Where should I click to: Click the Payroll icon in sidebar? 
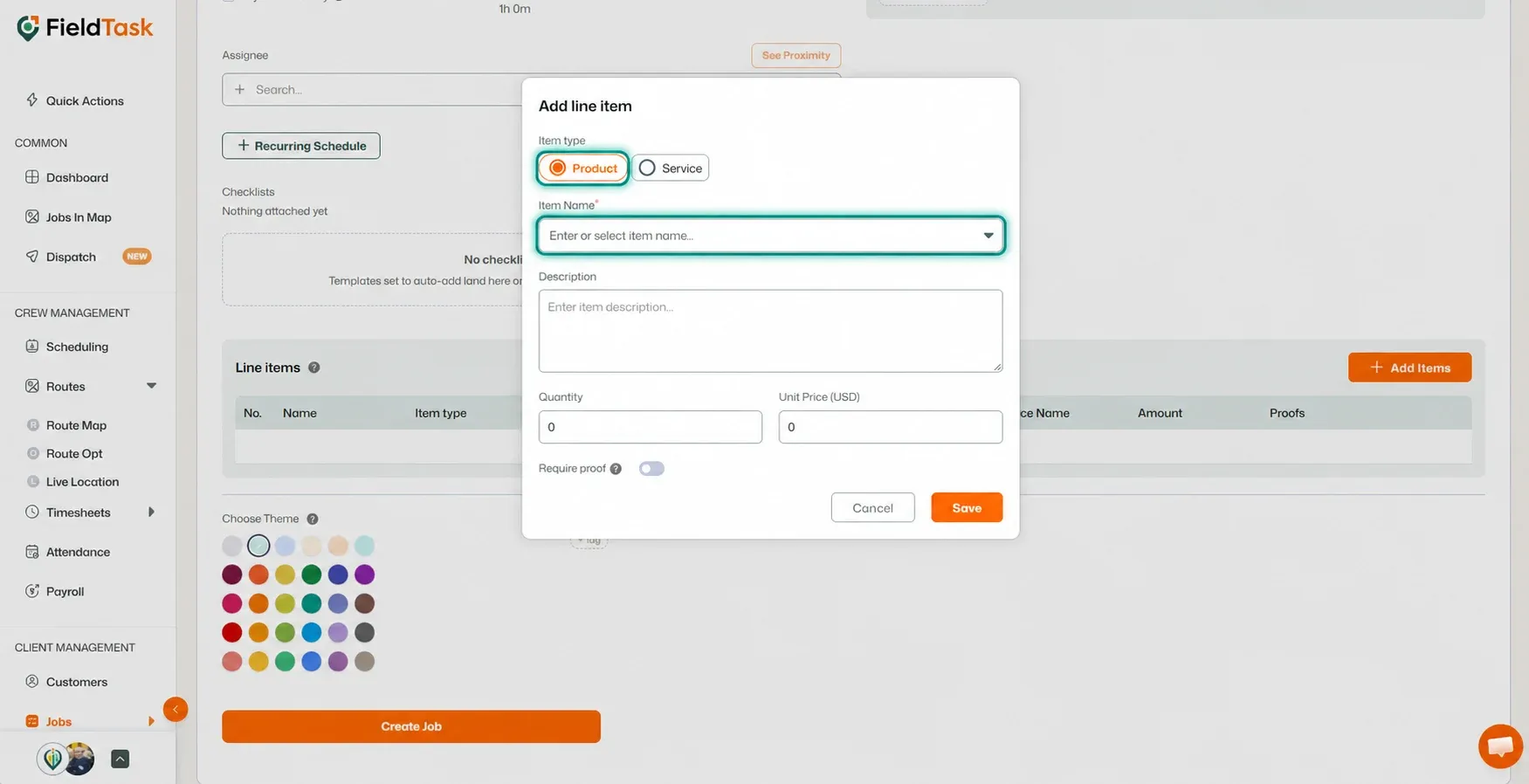pyautogui.click(x=32, y=591)
